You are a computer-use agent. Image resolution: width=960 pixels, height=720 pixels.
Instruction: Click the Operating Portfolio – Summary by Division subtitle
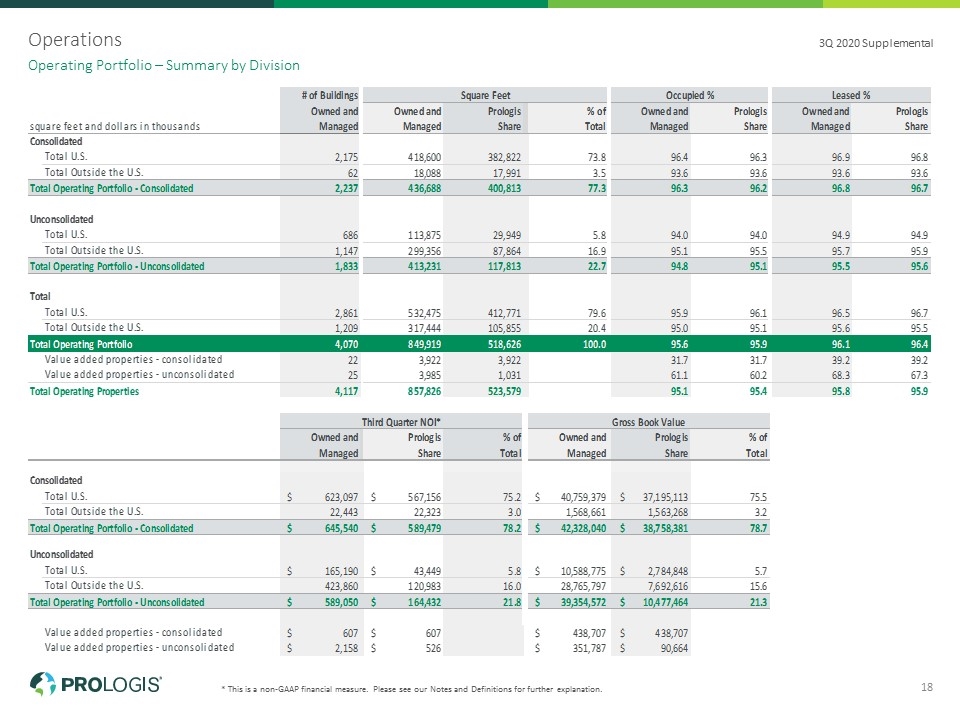click(163, 66)
